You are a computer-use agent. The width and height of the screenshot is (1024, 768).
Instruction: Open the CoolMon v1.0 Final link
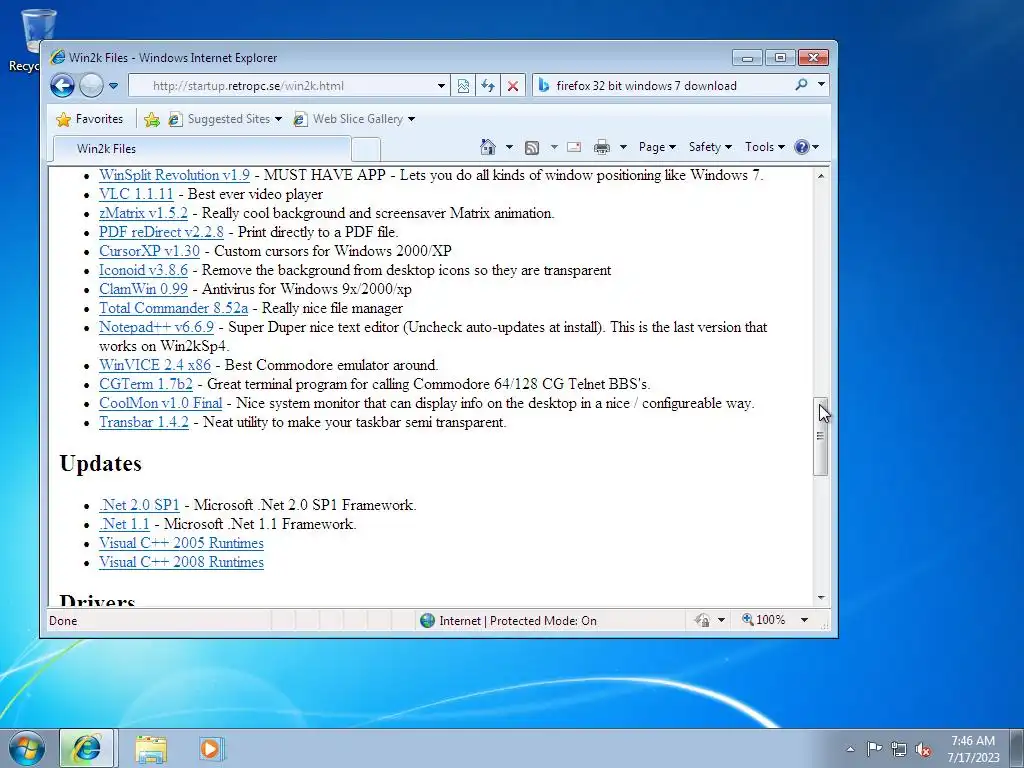pos(161,403)
